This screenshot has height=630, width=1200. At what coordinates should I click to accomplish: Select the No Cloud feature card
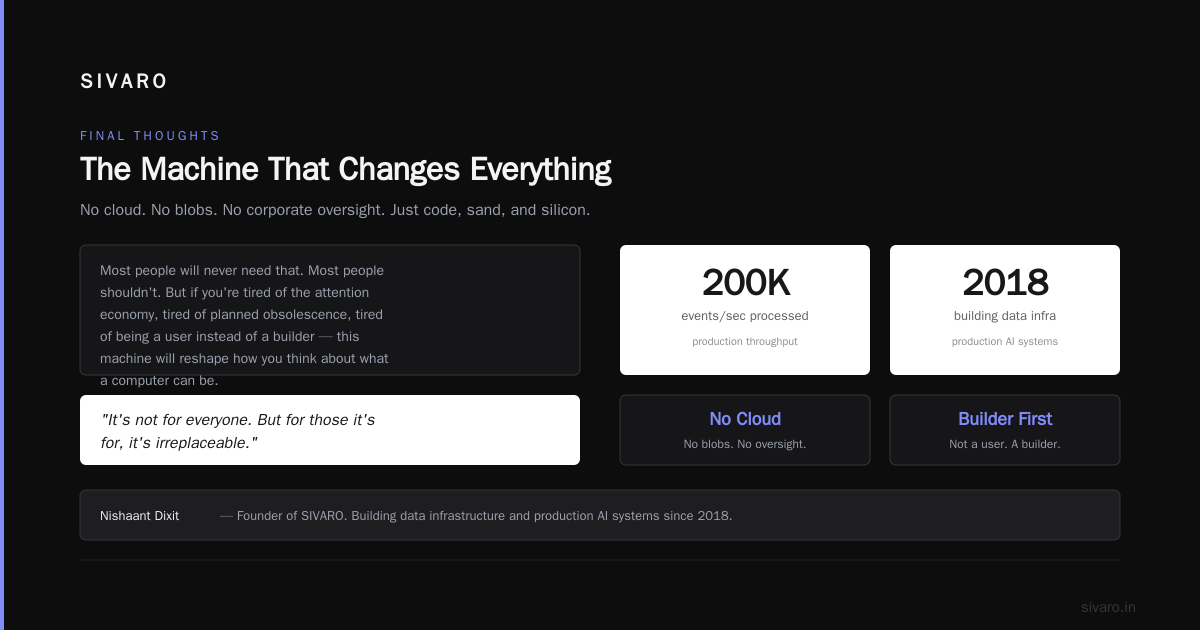(745, 430)
